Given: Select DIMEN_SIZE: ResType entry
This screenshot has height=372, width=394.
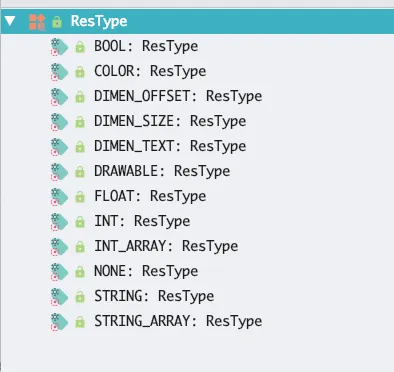Looking at the screenshot, I should (170, 121).
